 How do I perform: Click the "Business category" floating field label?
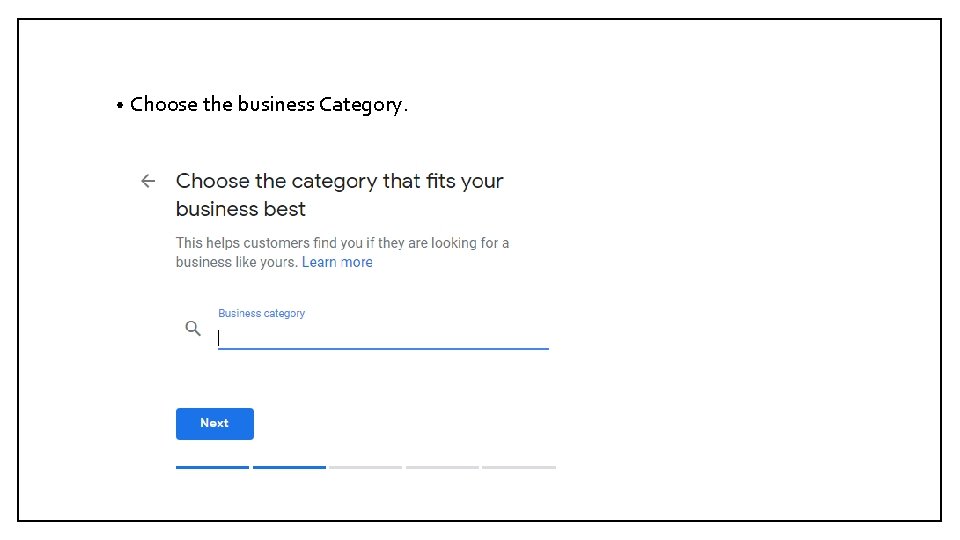pos(261,313)
